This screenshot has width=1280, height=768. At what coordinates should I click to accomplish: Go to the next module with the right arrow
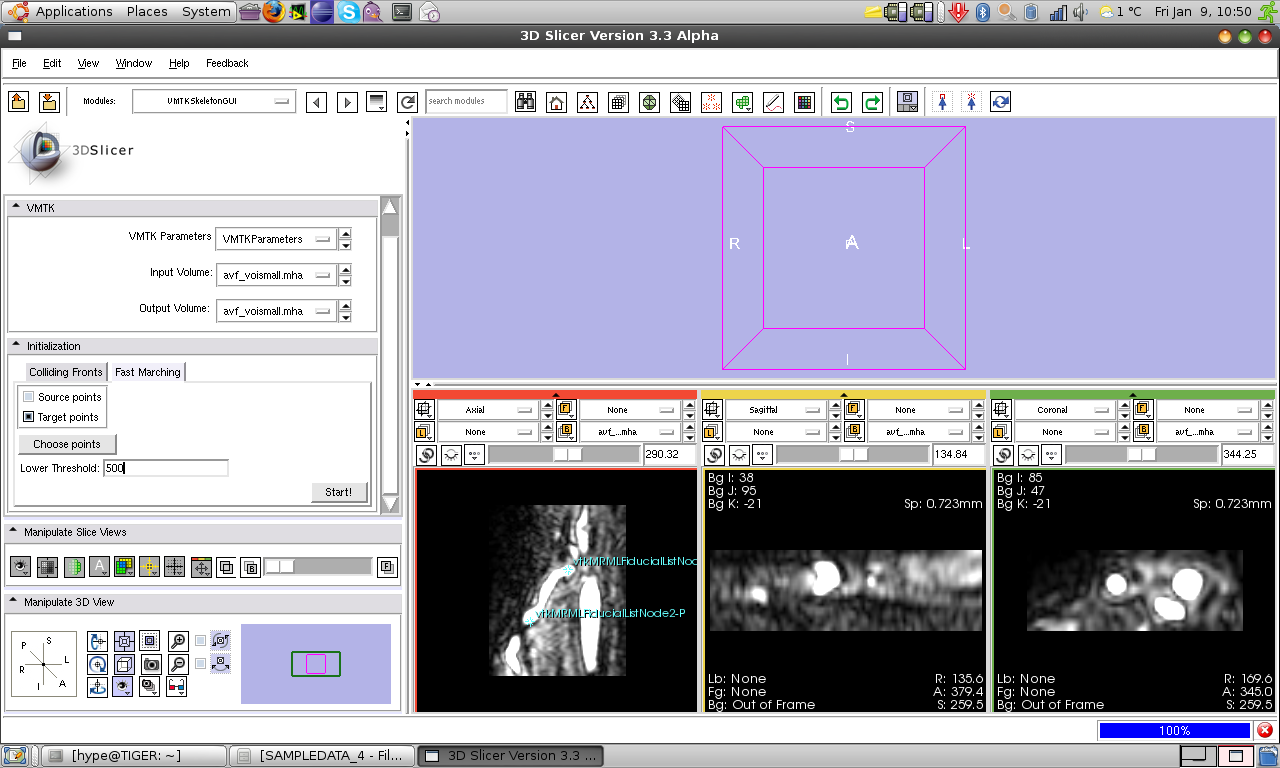347,102
